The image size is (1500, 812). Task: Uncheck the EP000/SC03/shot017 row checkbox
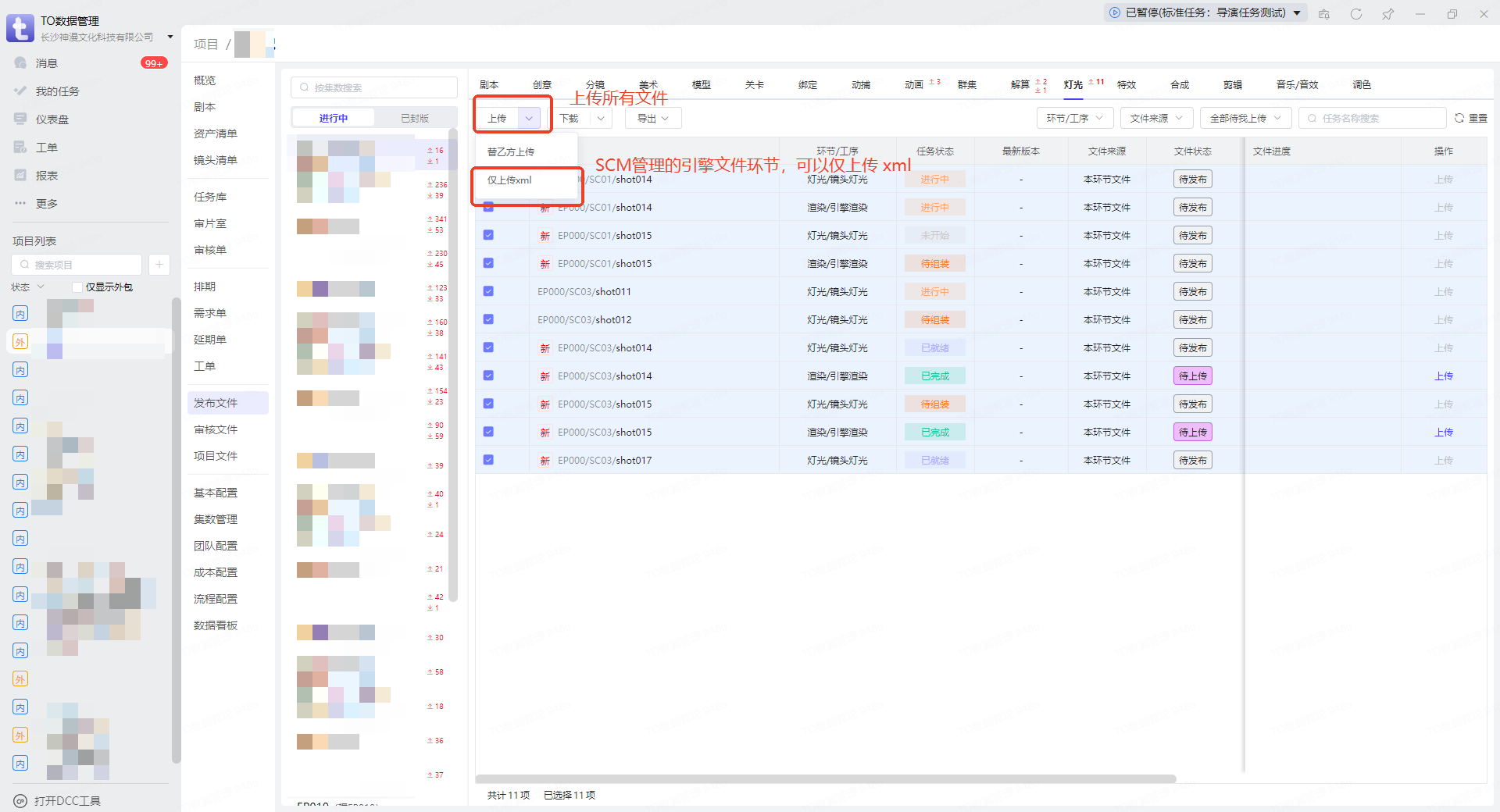pyautogui.click(x=488, y=460)
